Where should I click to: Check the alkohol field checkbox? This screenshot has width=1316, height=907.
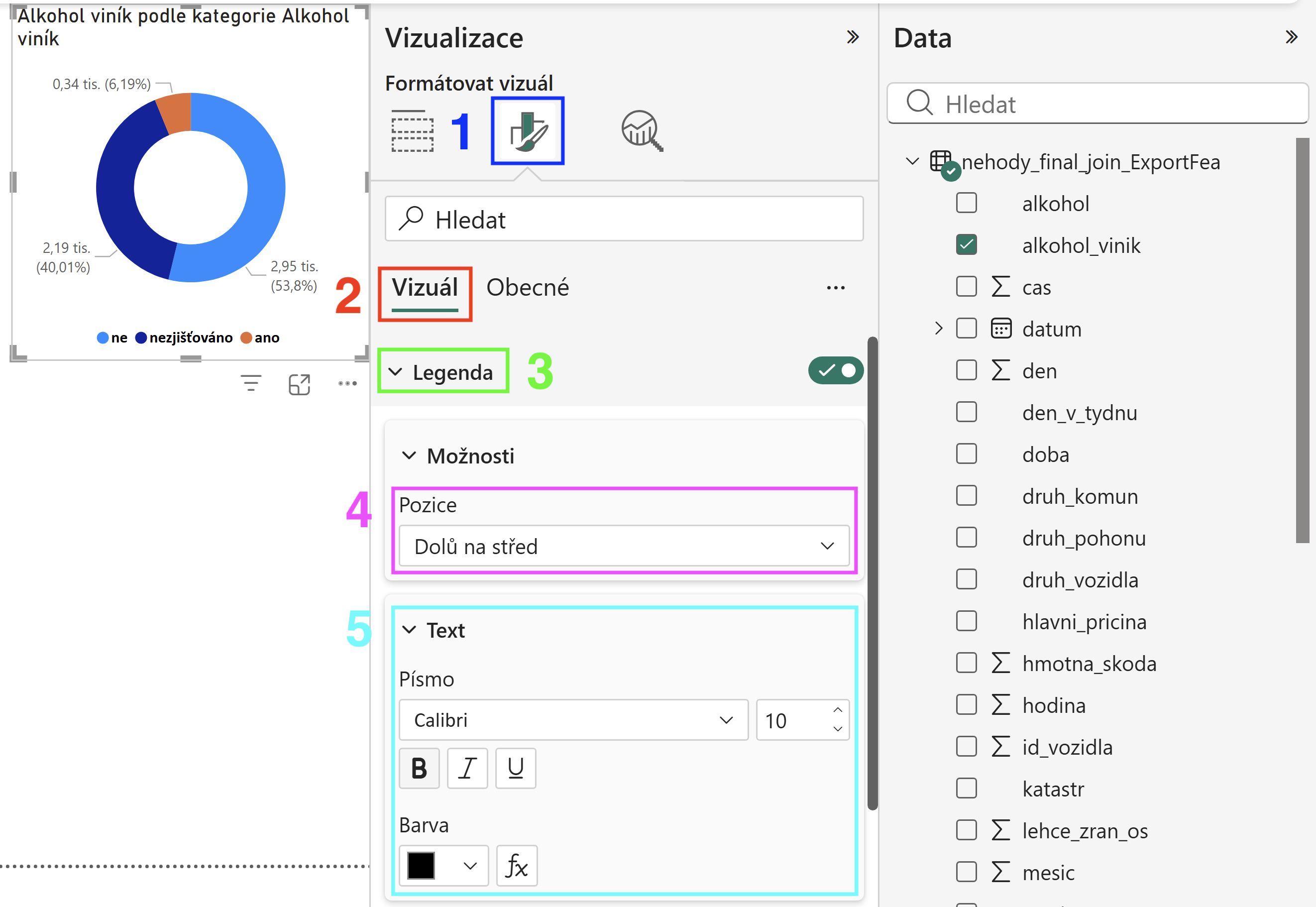(x=967, y=203)
